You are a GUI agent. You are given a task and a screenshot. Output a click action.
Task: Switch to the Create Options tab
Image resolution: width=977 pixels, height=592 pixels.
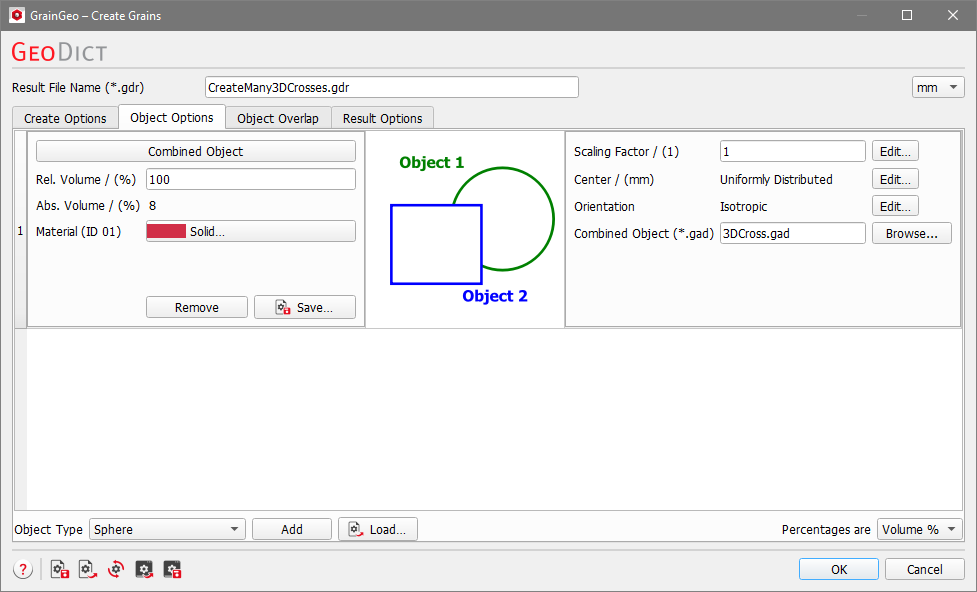tap(65, 118)
